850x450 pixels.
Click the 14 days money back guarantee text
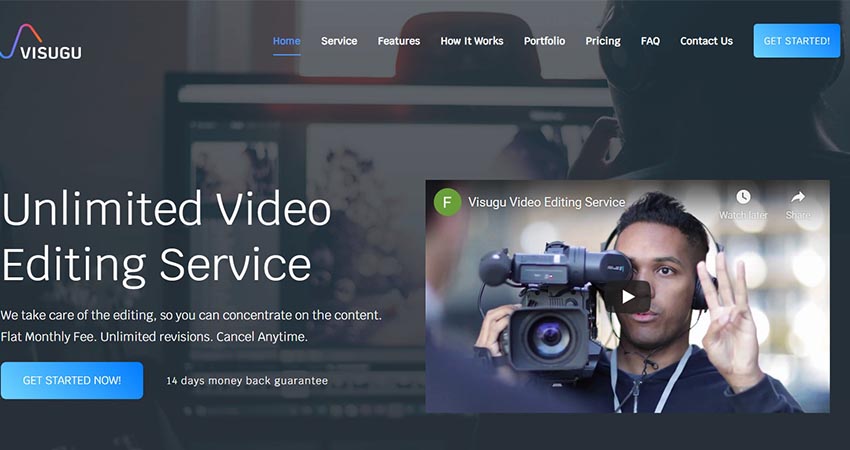[x=247, y=381]
